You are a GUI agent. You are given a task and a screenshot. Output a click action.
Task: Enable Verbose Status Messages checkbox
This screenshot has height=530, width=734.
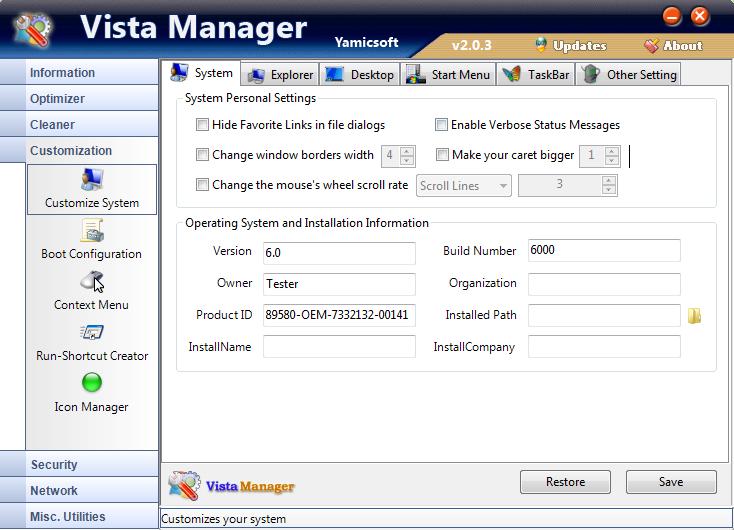coord(441,125)
